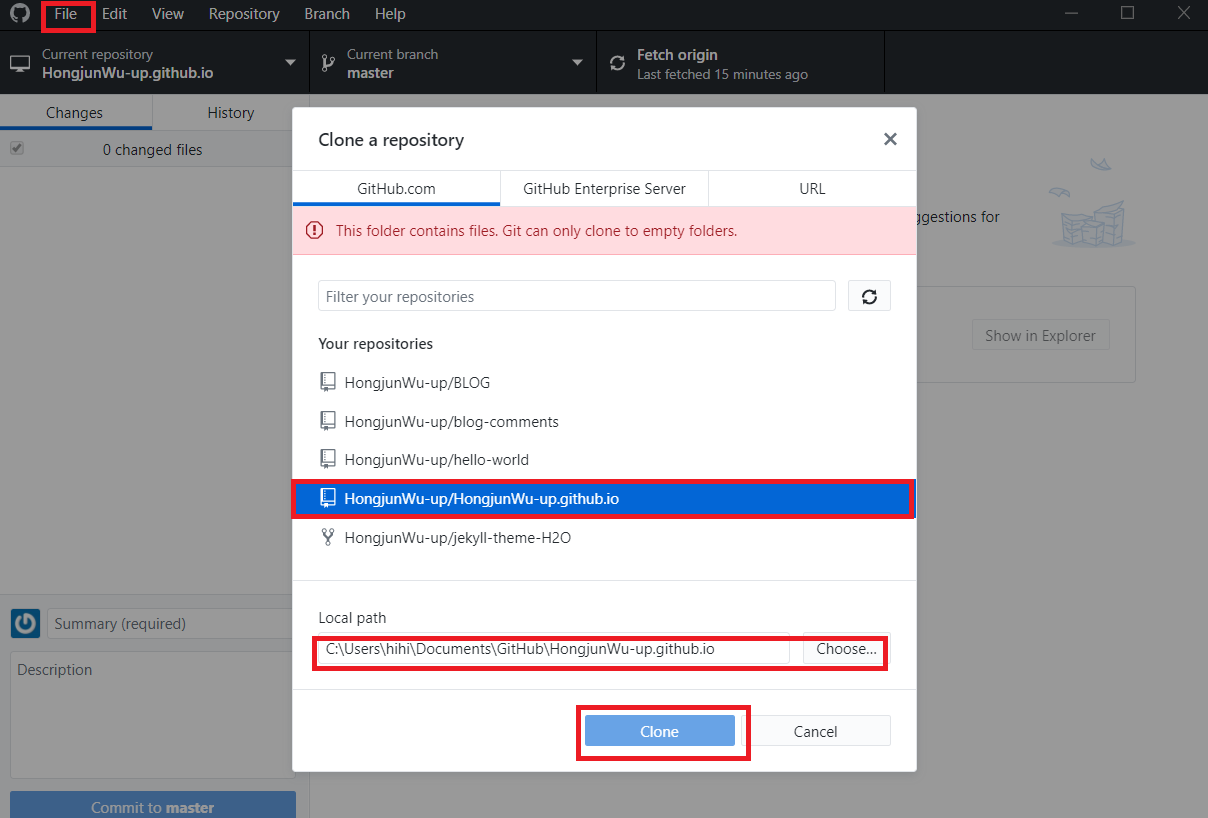
Task: Click the 'Your repositories' heading
Action: 375,344
